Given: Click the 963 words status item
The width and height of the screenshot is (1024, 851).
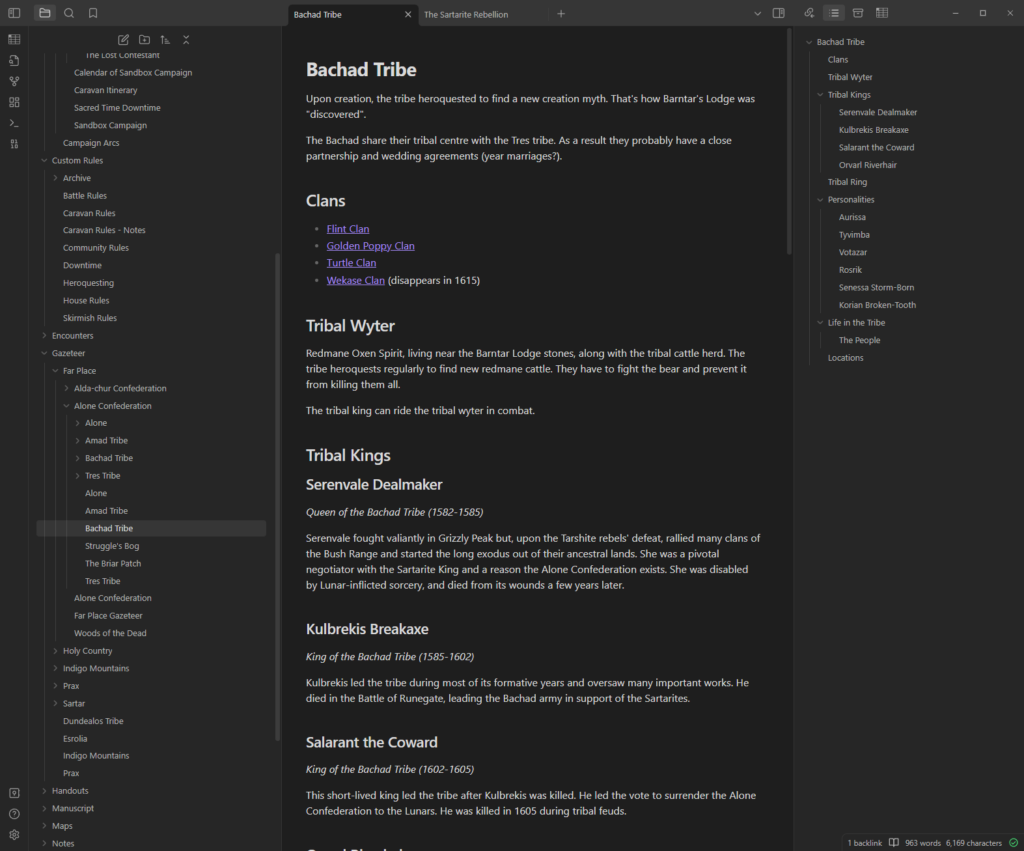Looking at the screenshot, I should click(x=922, y=843).
